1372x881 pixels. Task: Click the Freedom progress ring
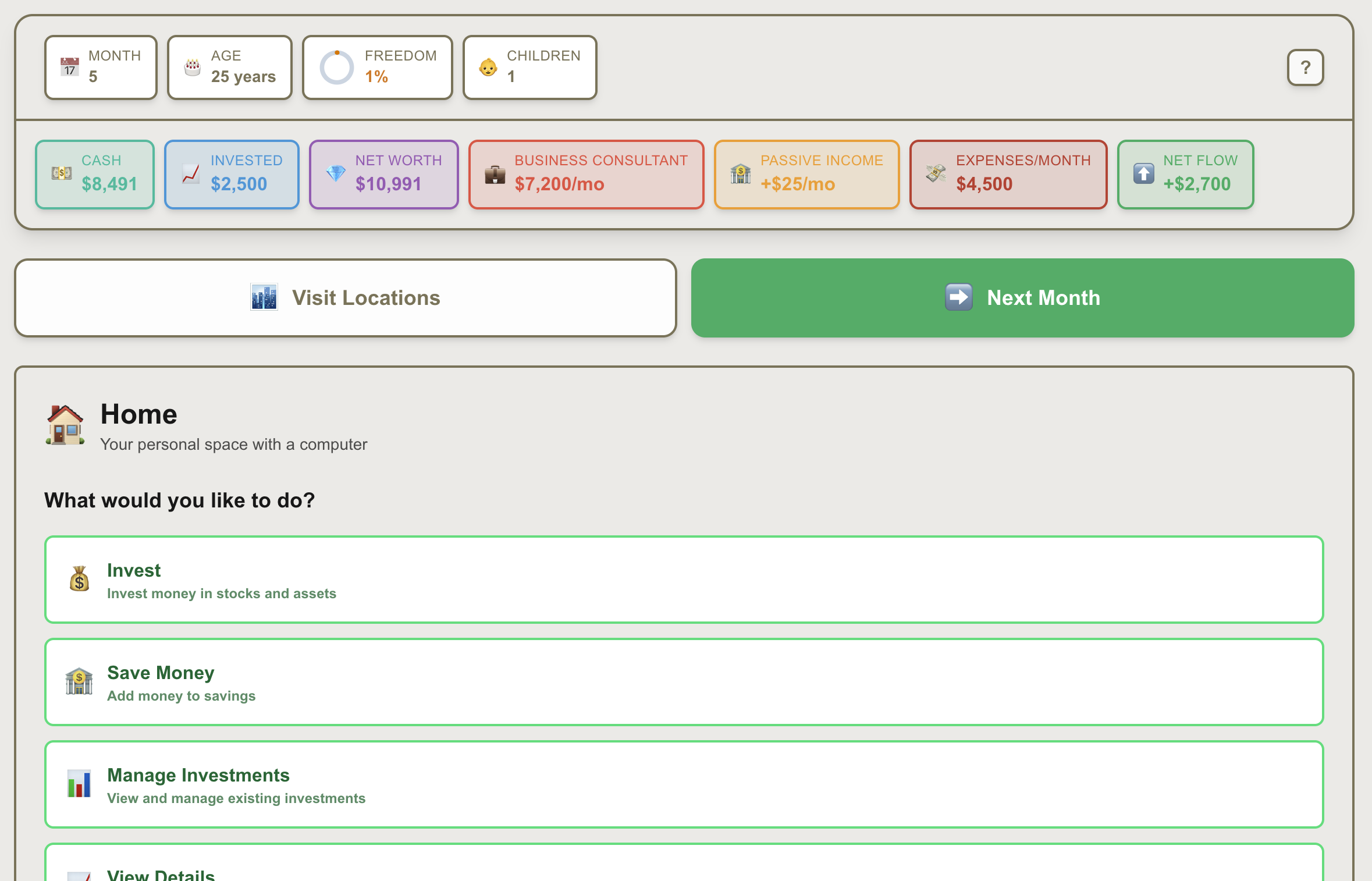click(x=336, y=68)
